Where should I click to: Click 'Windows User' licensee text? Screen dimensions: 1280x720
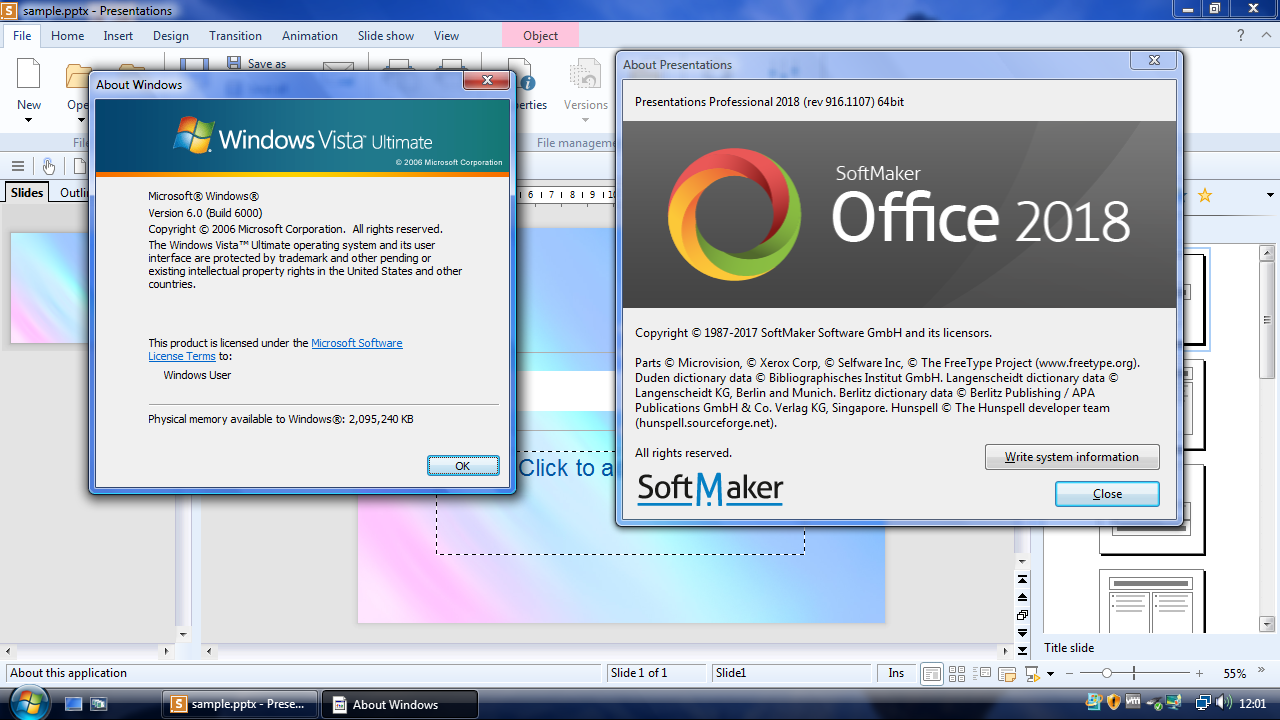point(197,375)
